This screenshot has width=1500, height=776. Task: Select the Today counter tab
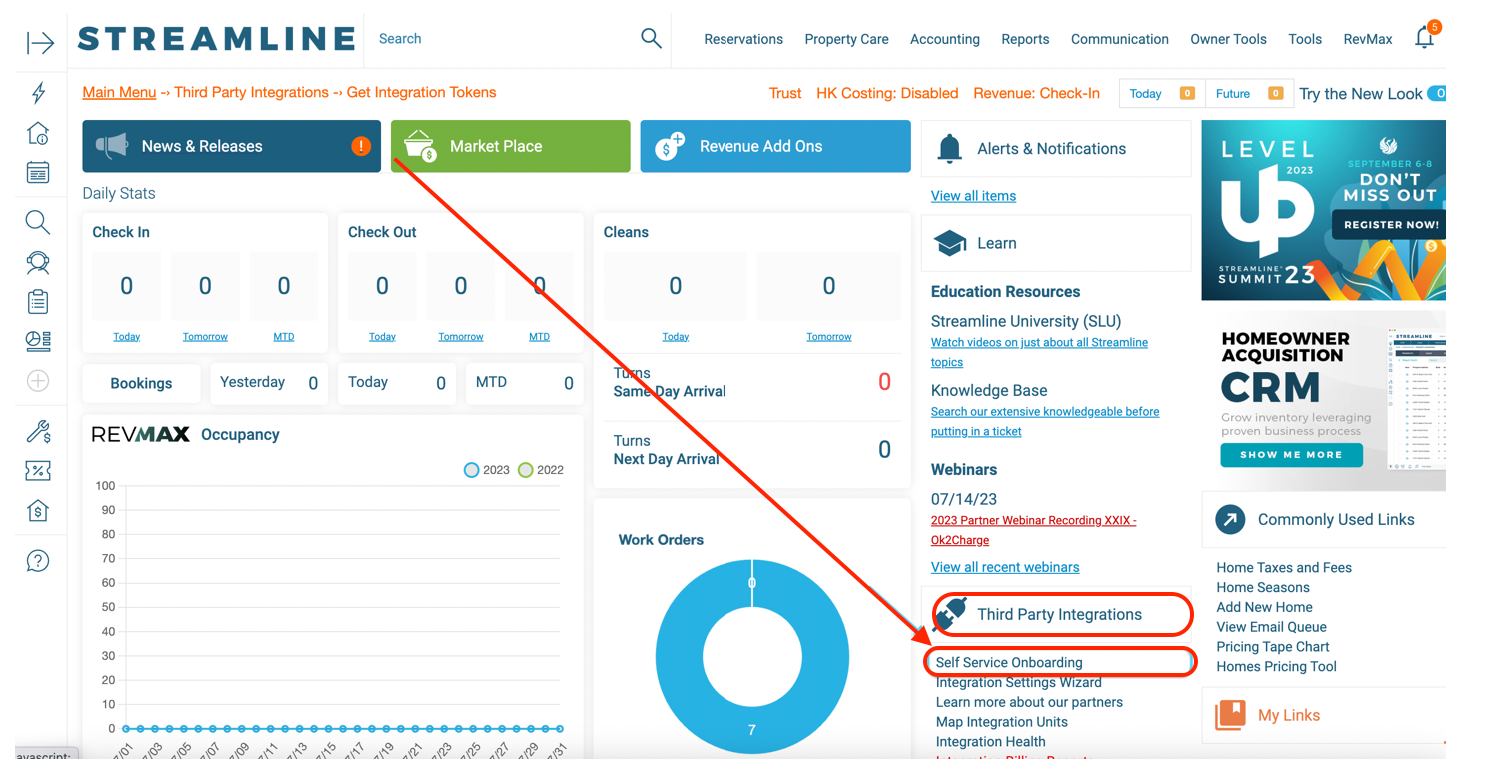1162,93
